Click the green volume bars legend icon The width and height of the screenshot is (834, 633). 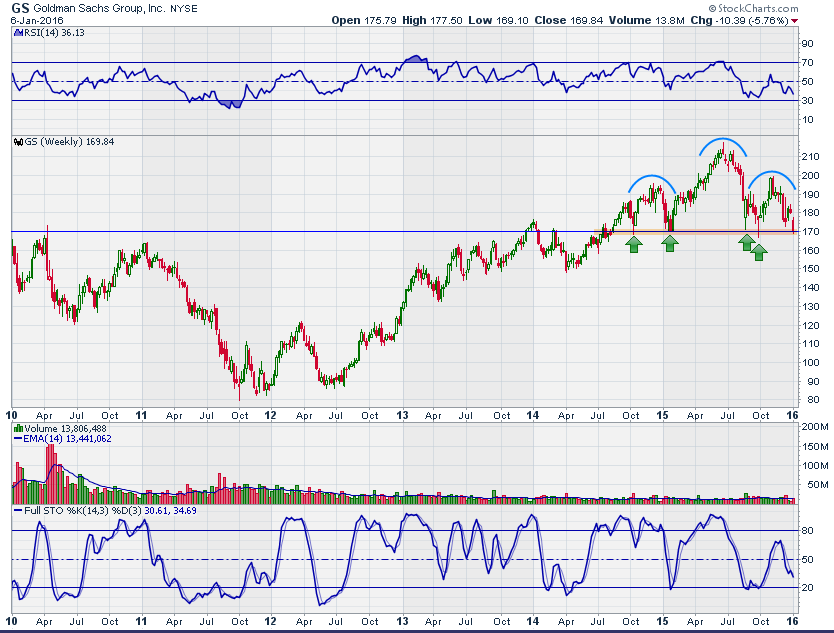(18, 428)
